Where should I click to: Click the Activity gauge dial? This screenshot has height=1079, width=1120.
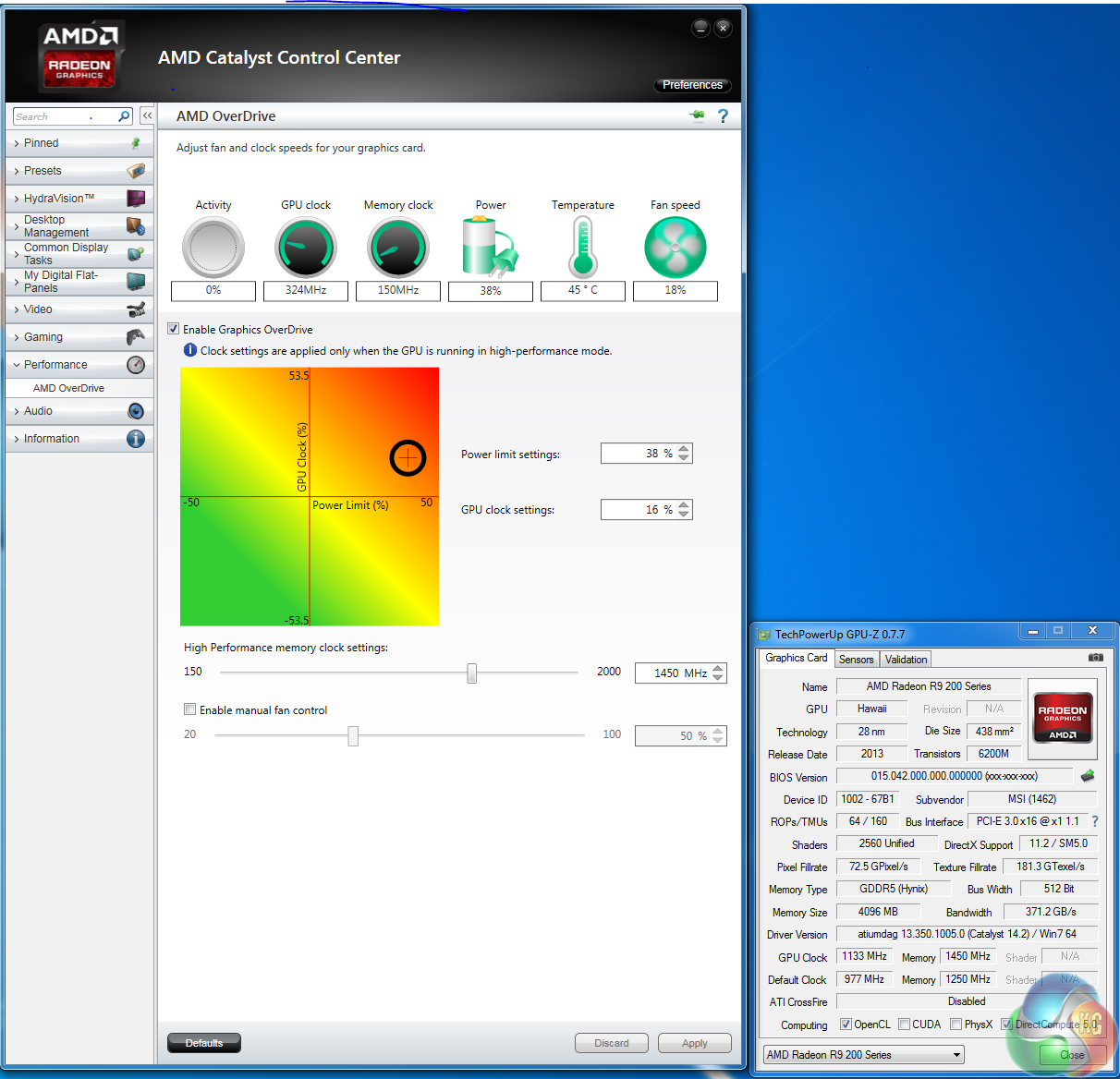pos(213,248)
